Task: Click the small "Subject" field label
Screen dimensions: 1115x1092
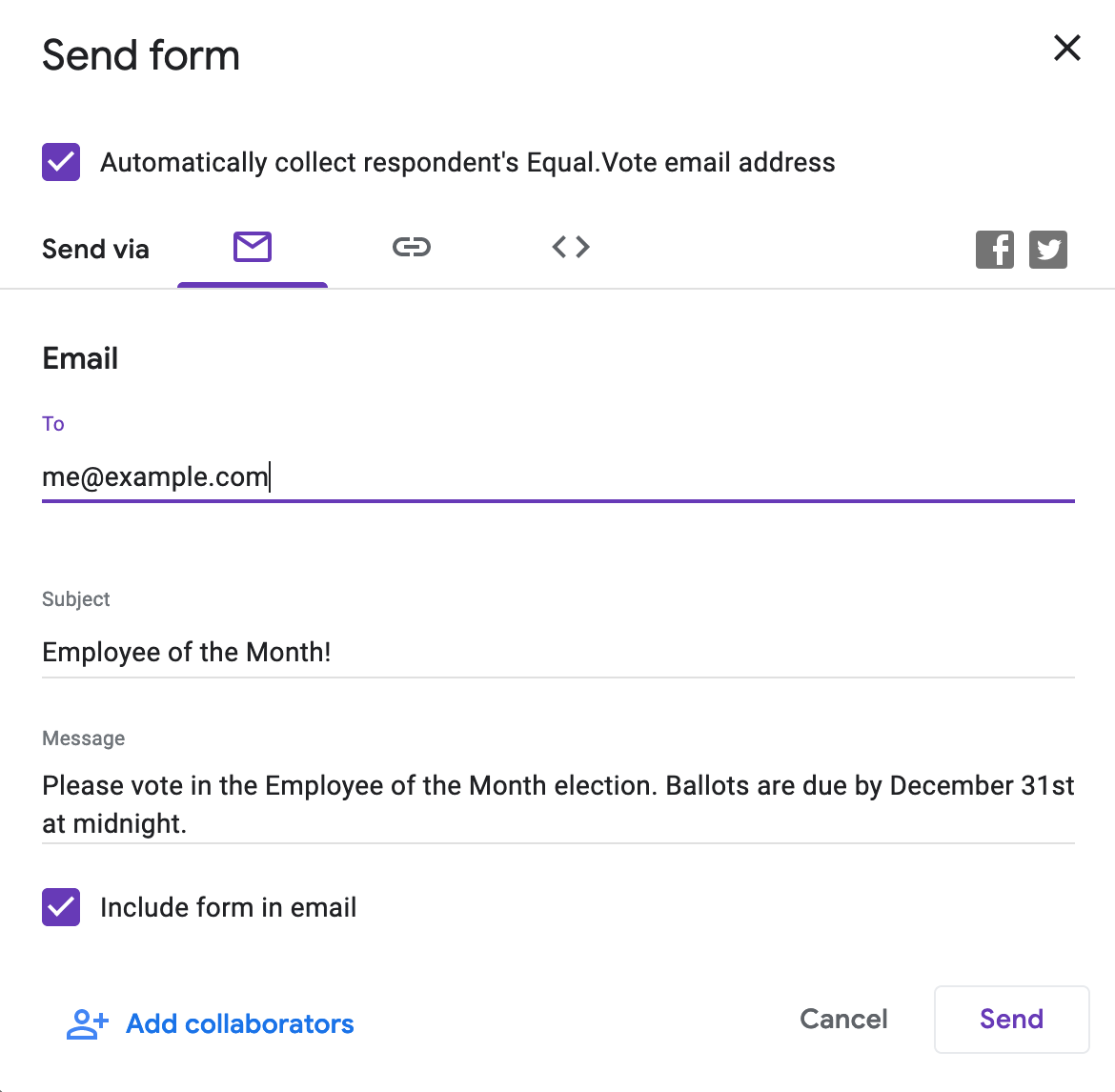Action: 76,599
